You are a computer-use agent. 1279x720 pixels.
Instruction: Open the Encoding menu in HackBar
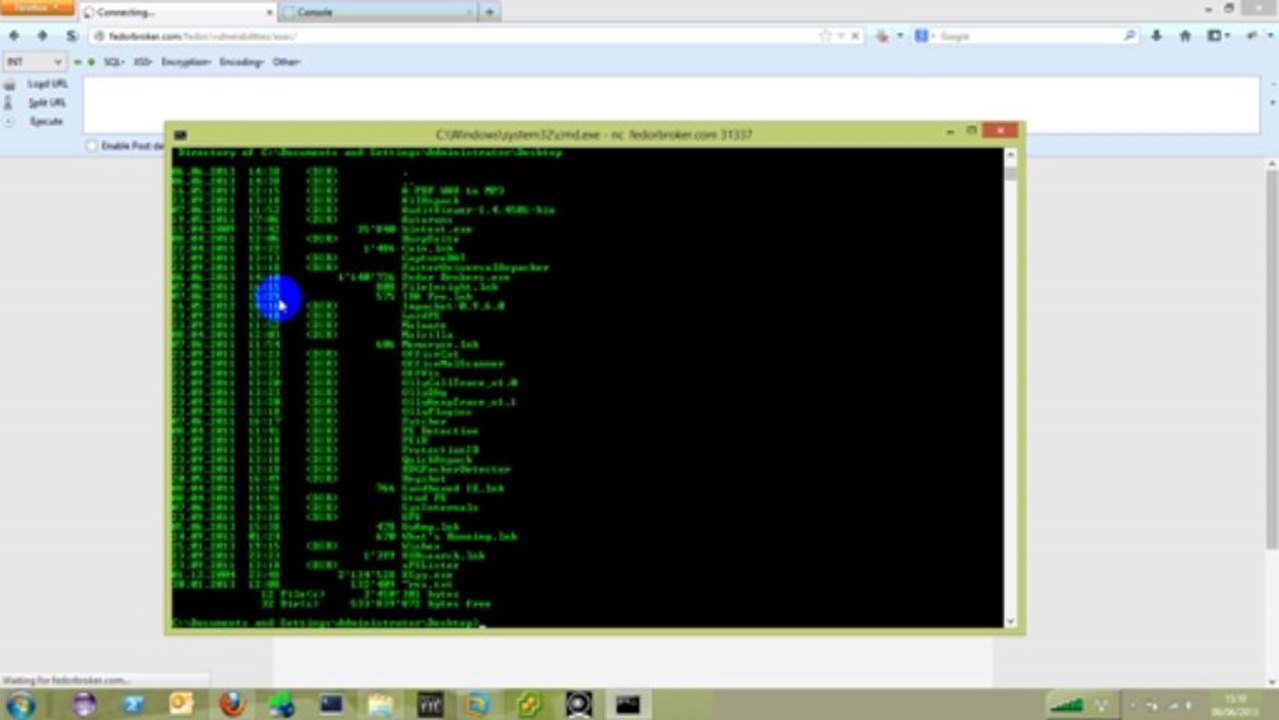(241, 62)
